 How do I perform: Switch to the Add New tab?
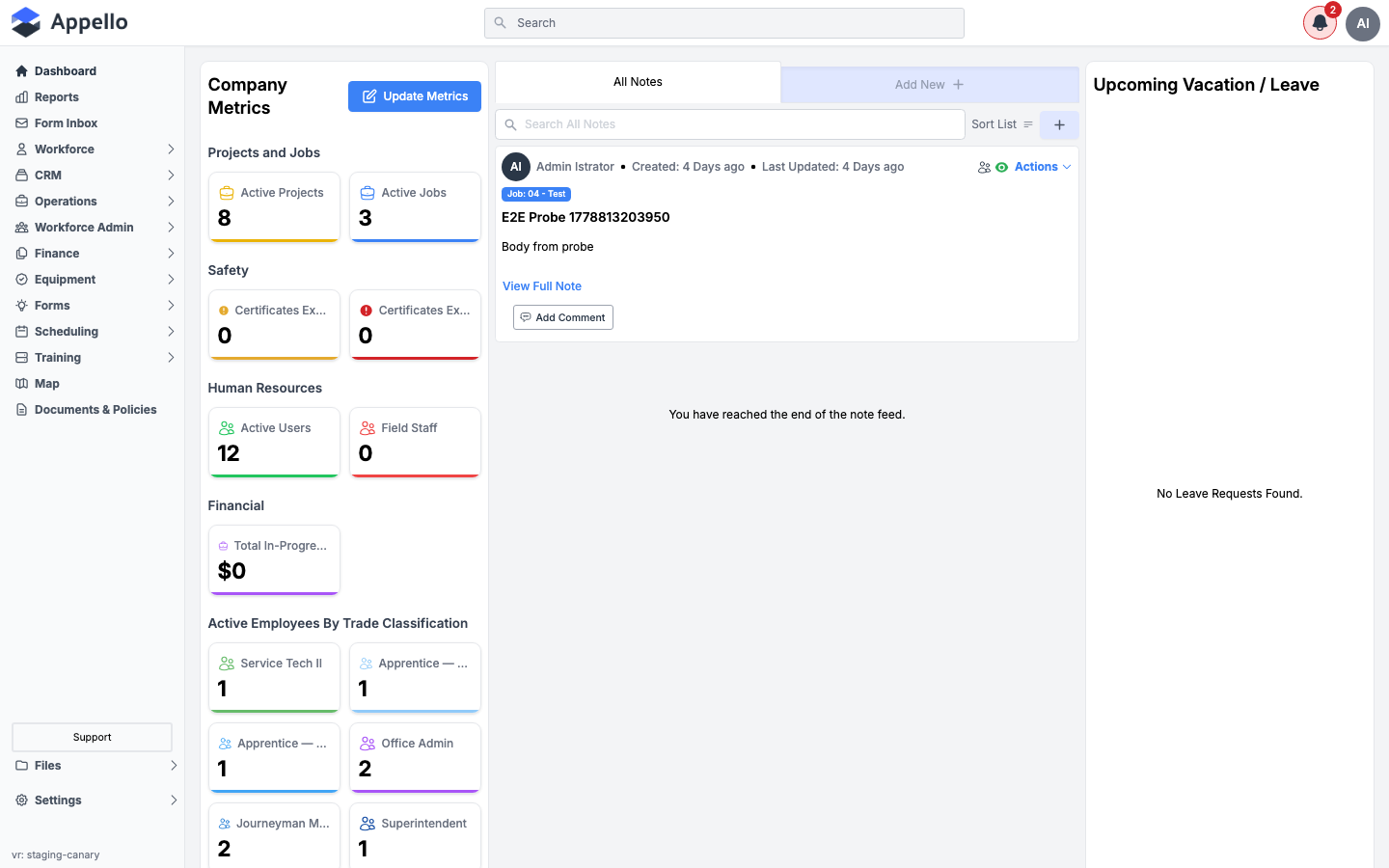pos(930,85)
